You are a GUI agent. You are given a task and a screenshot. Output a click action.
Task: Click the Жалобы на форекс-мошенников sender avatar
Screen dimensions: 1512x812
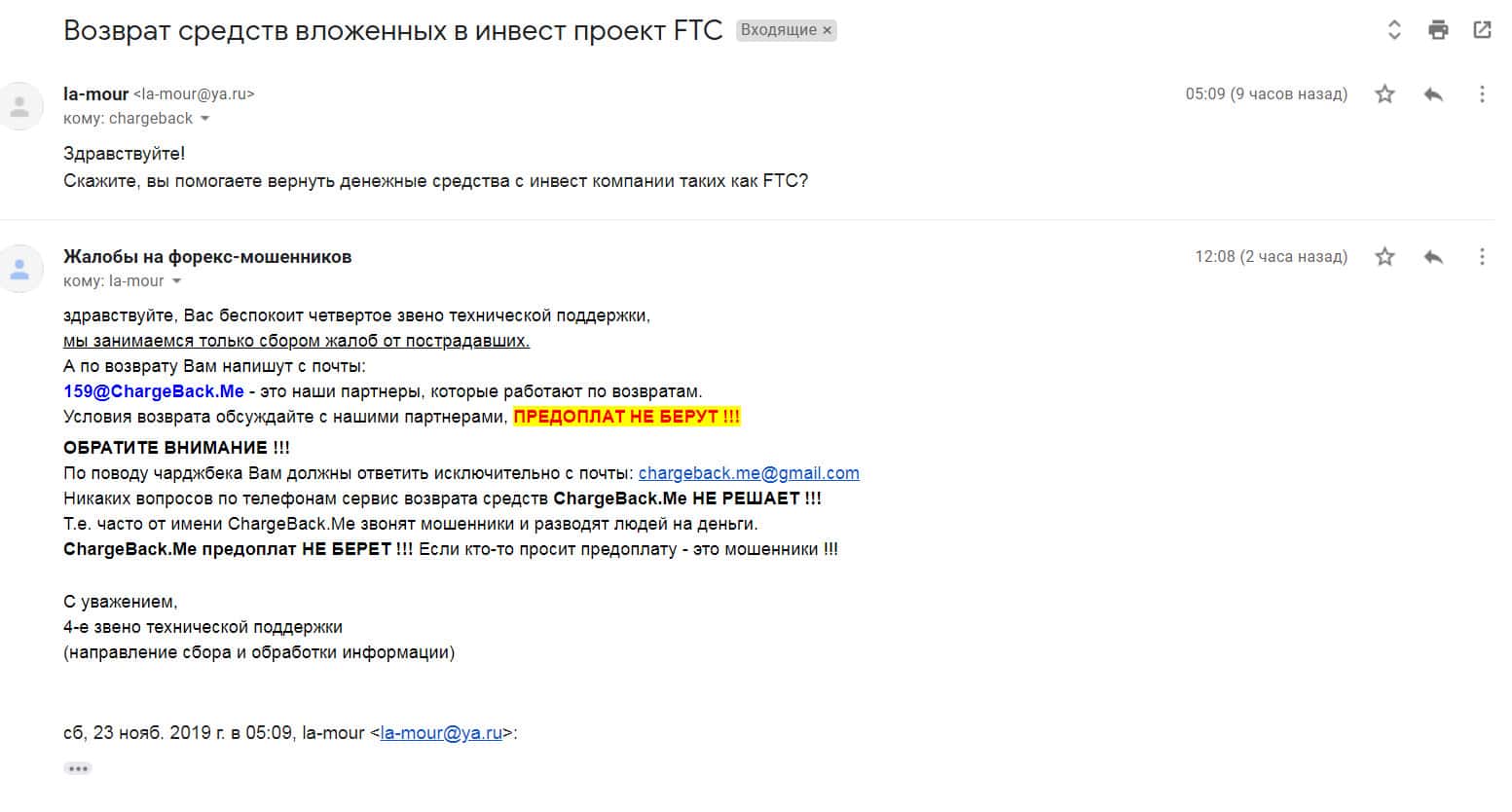20,268
